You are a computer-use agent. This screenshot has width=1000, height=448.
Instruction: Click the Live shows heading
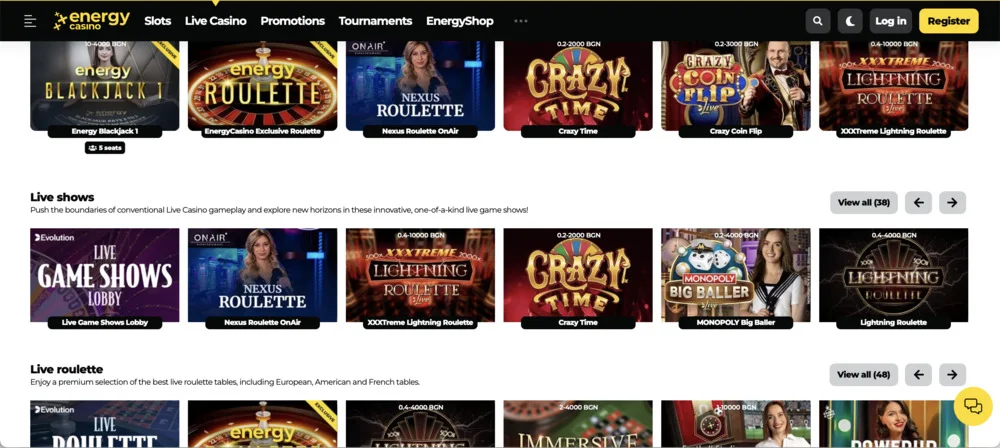[x=62, y=197]
